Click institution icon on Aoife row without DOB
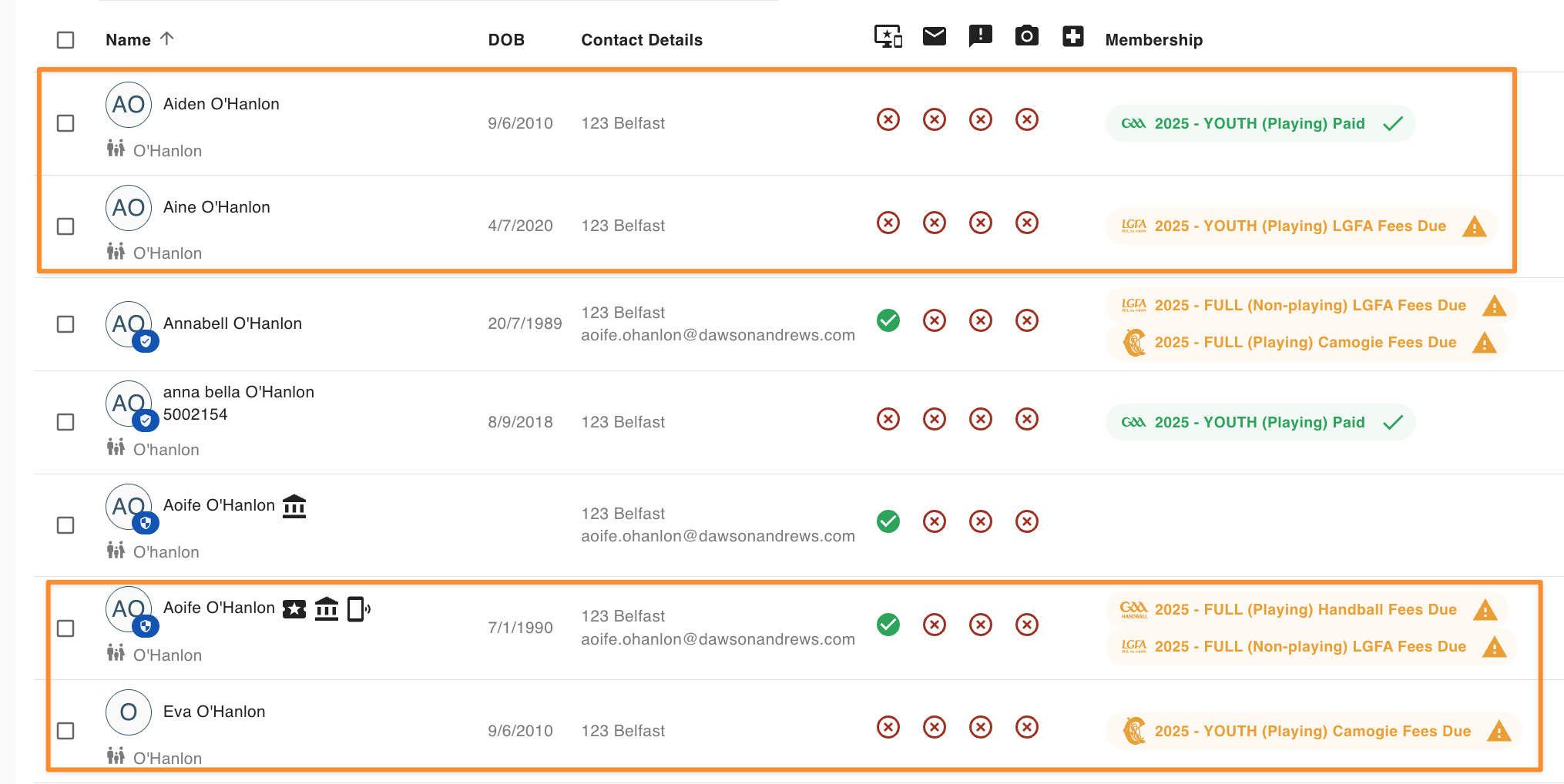Screen dimensions: 1564x784 tap(294, 507)
